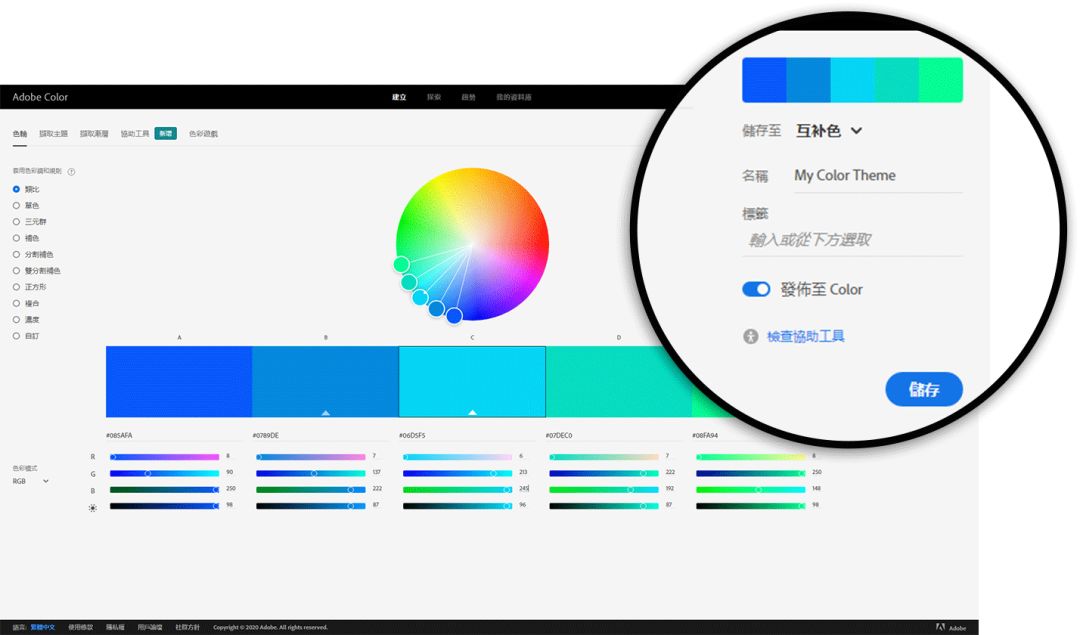
Task: Click the brightness sun icon left of the sliders
Action: pos(93,507)
